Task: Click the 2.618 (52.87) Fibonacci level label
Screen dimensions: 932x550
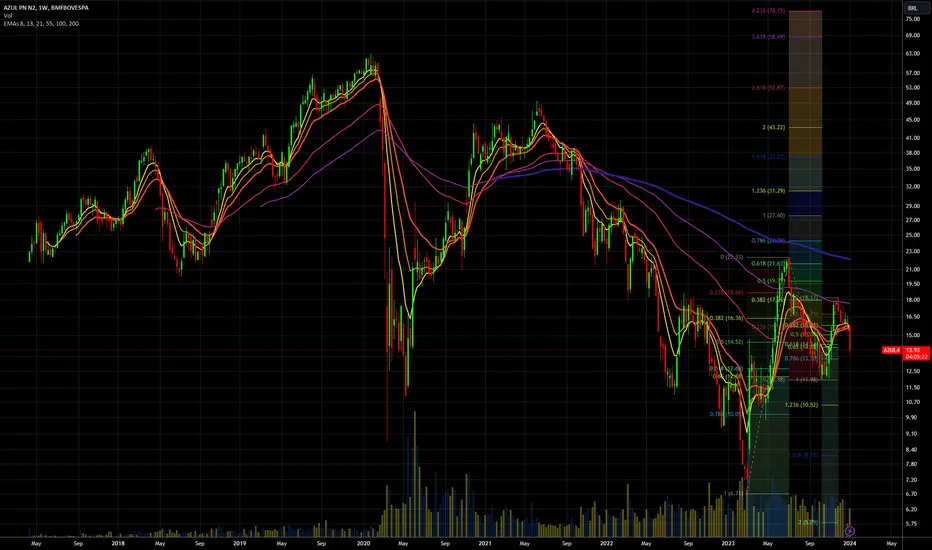Action: tap(768, 87)
